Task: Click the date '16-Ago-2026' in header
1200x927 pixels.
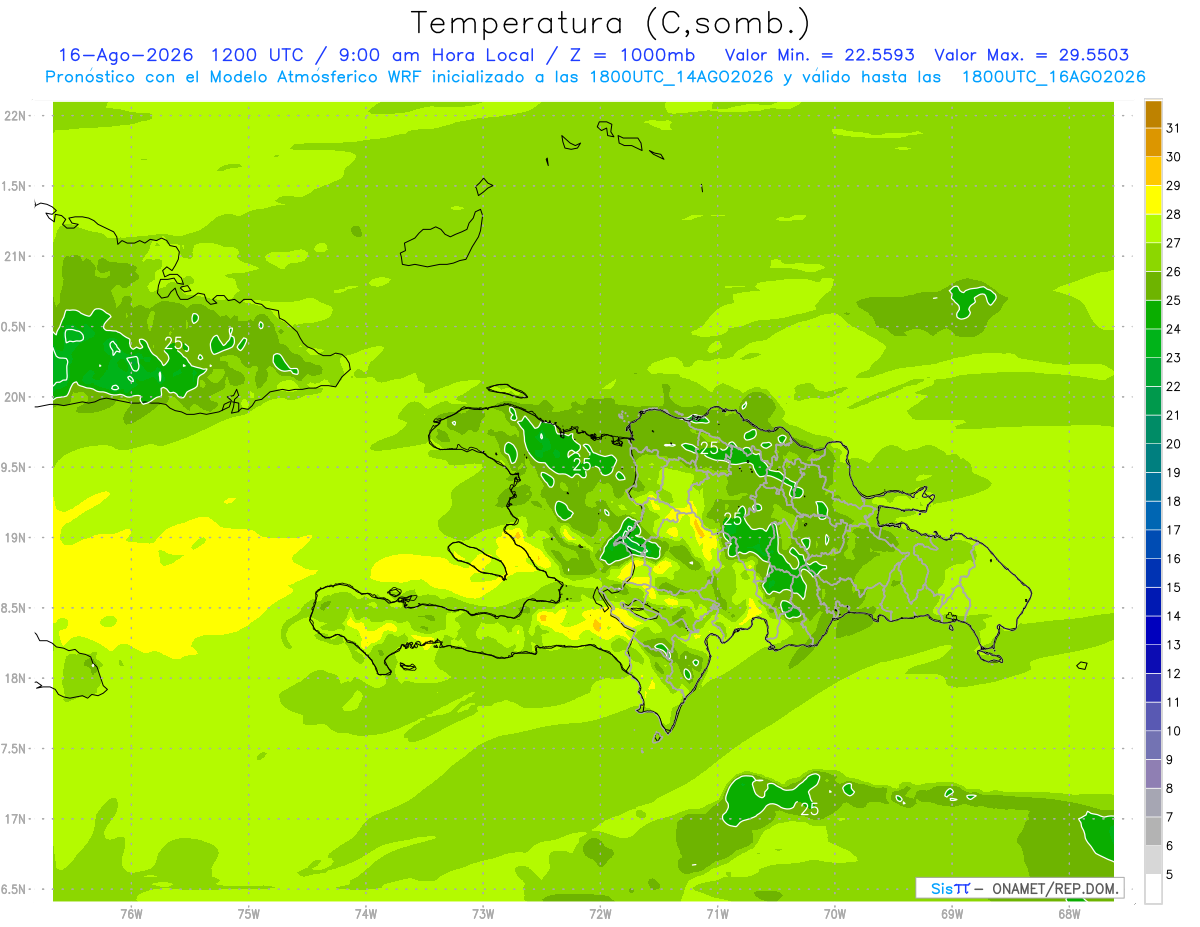Action: tap(125, 55)
